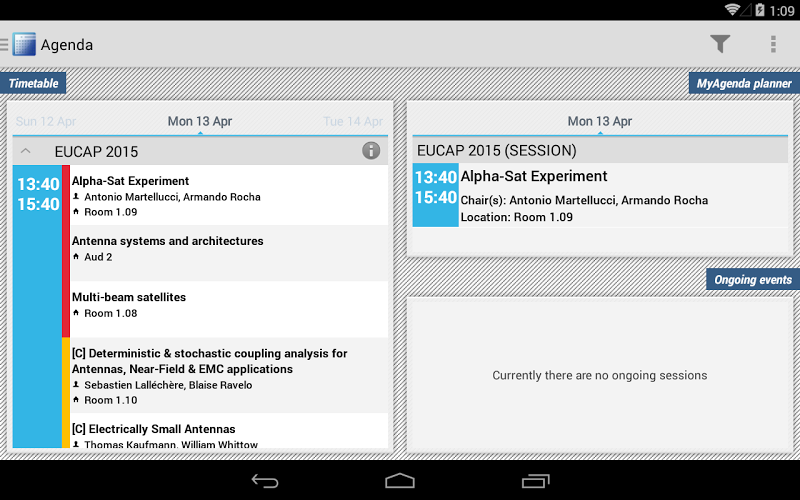Switch Timetable to Sun 12 Apr
Screen dimensions: 800x500
(46, 121)
